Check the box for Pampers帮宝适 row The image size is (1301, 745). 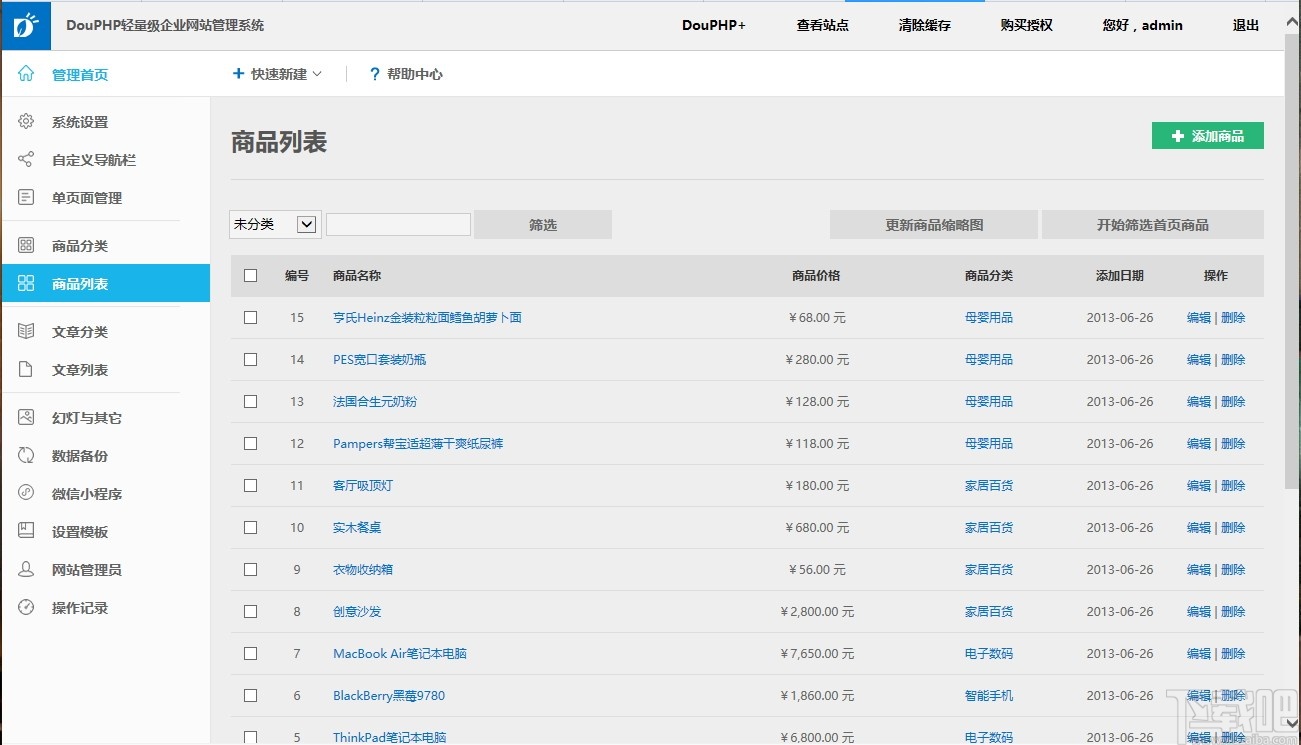click(x=250, y=444)
